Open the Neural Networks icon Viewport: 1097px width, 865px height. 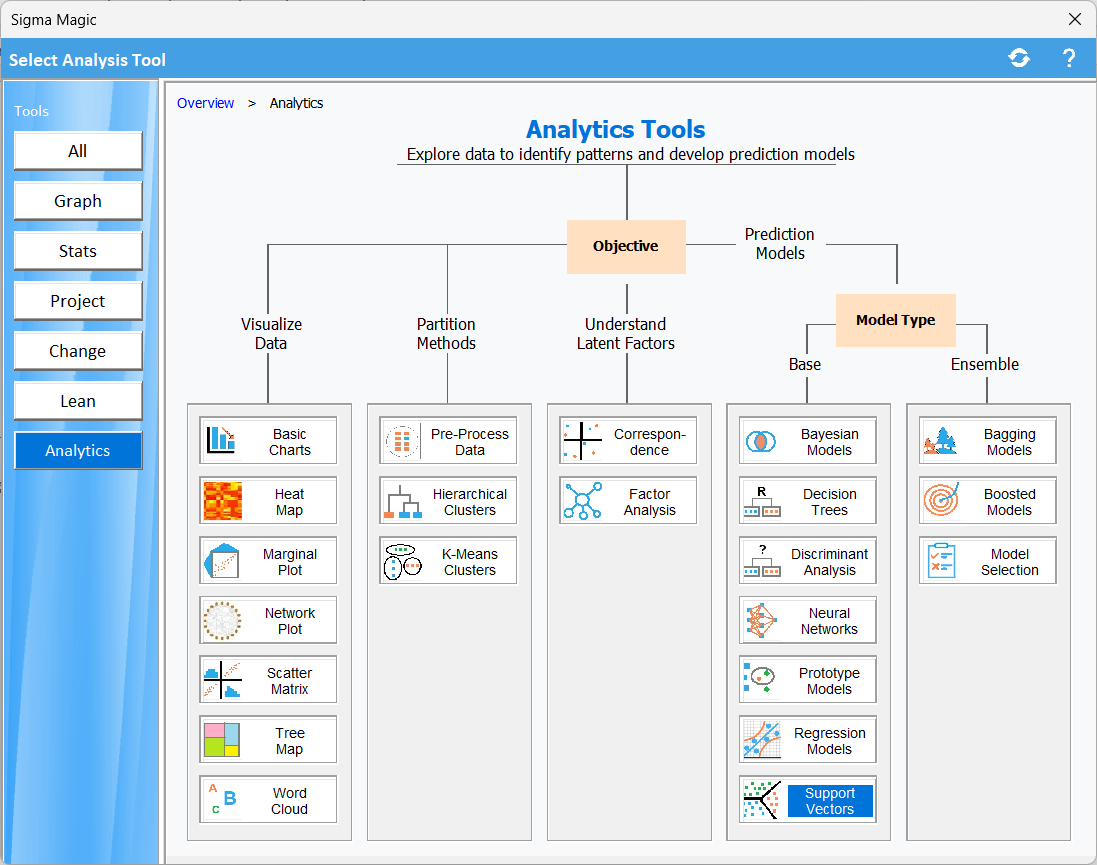click(x=762, y=621)
